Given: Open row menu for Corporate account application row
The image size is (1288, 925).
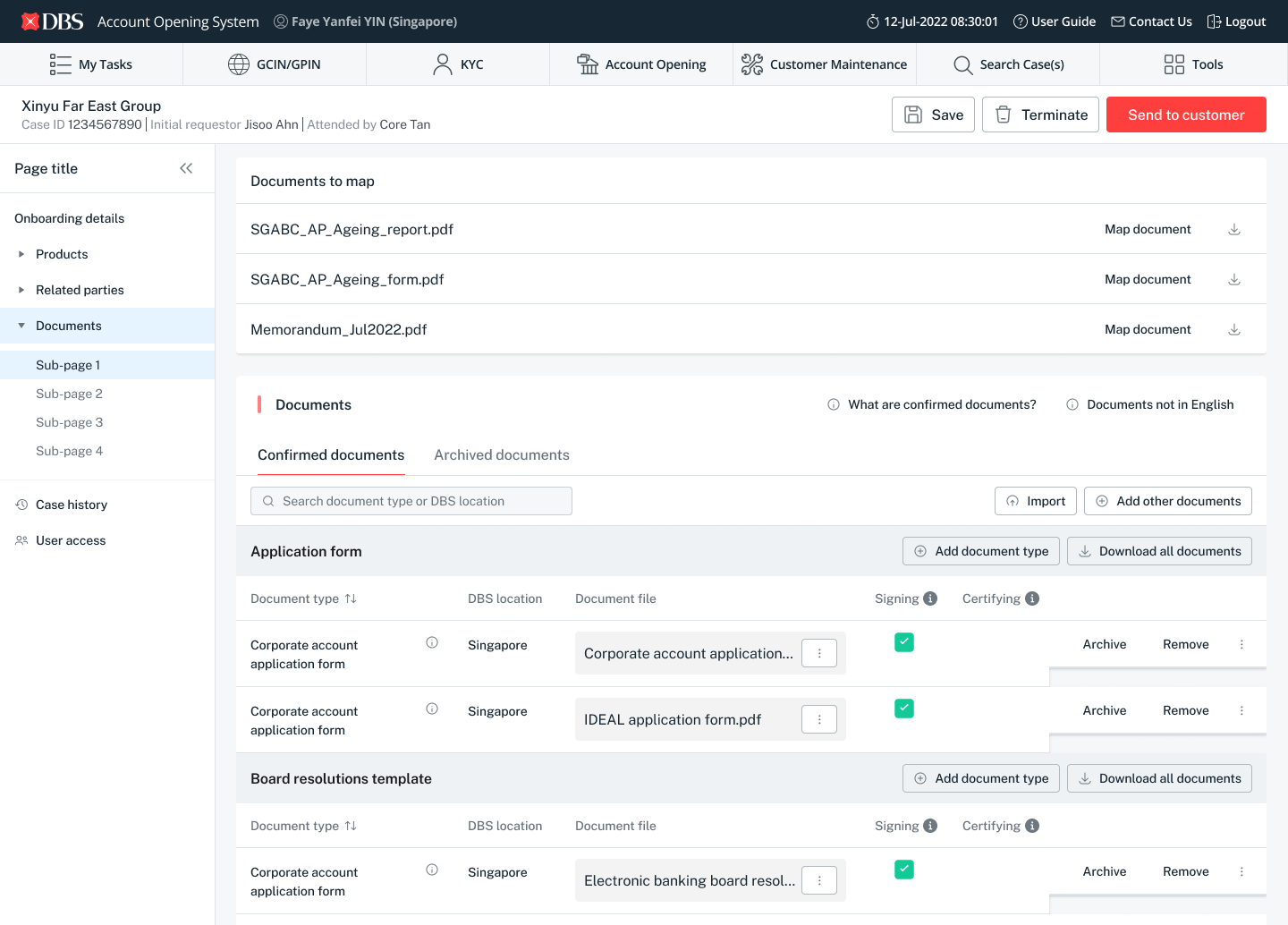Looking at the screenshot, I should point(1241,644).
